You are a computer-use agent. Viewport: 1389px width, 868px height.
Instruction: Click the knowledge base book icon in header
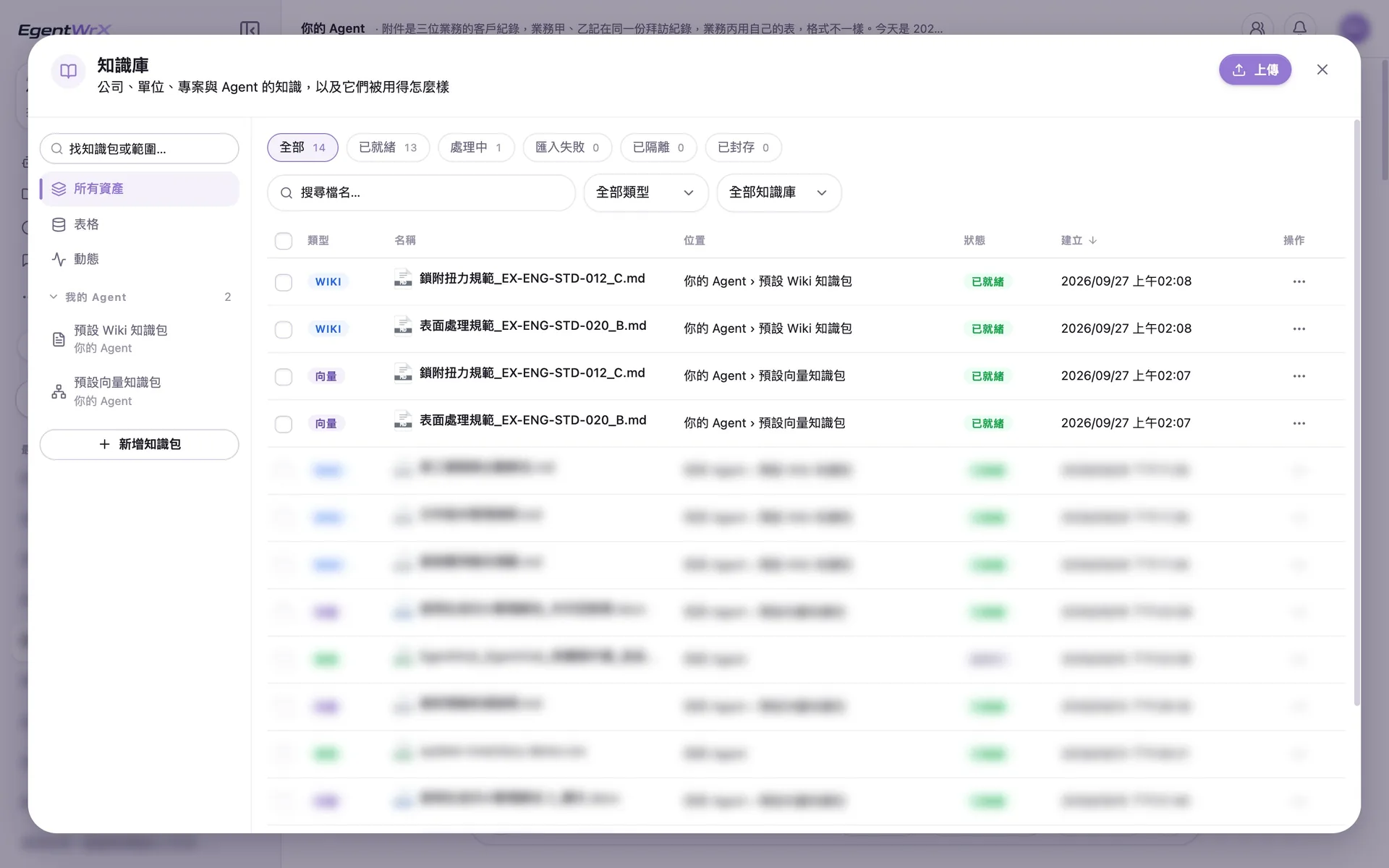[68, 71]
